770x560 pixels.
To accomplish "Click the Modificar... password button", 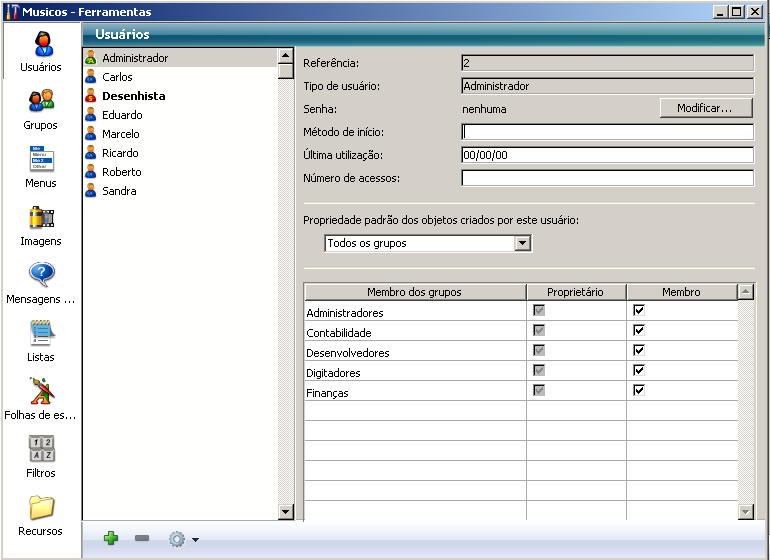I will [705, 108].
